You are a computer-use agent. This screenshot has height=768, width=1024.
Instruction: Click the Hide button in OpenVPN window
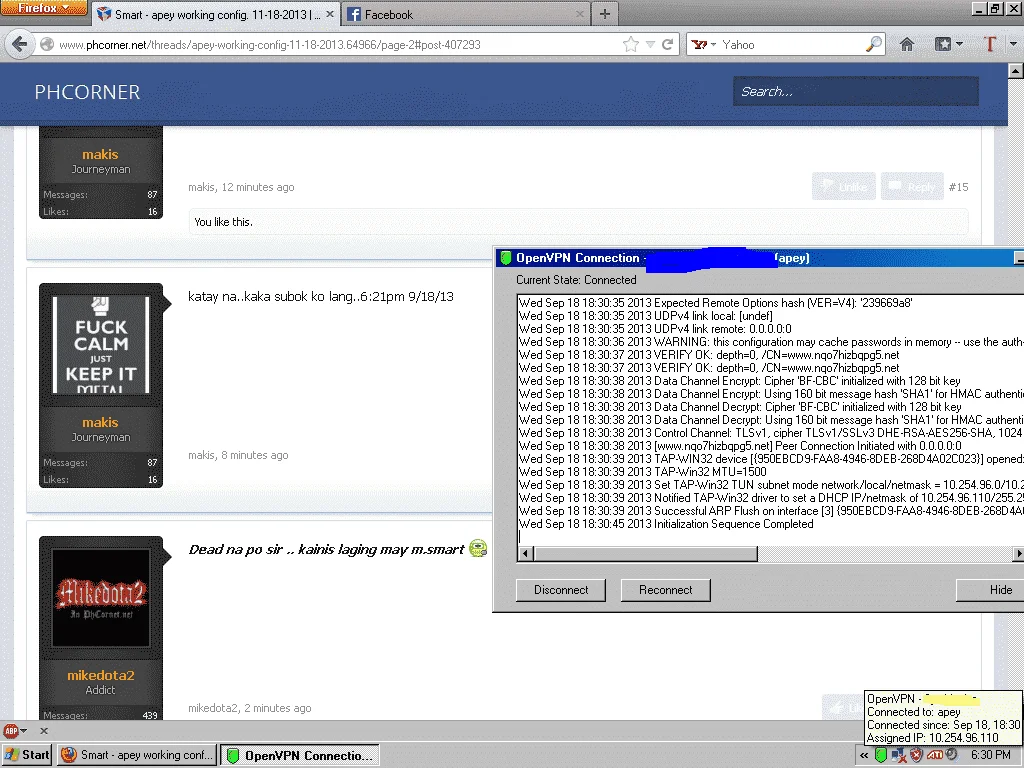point(991,590)
